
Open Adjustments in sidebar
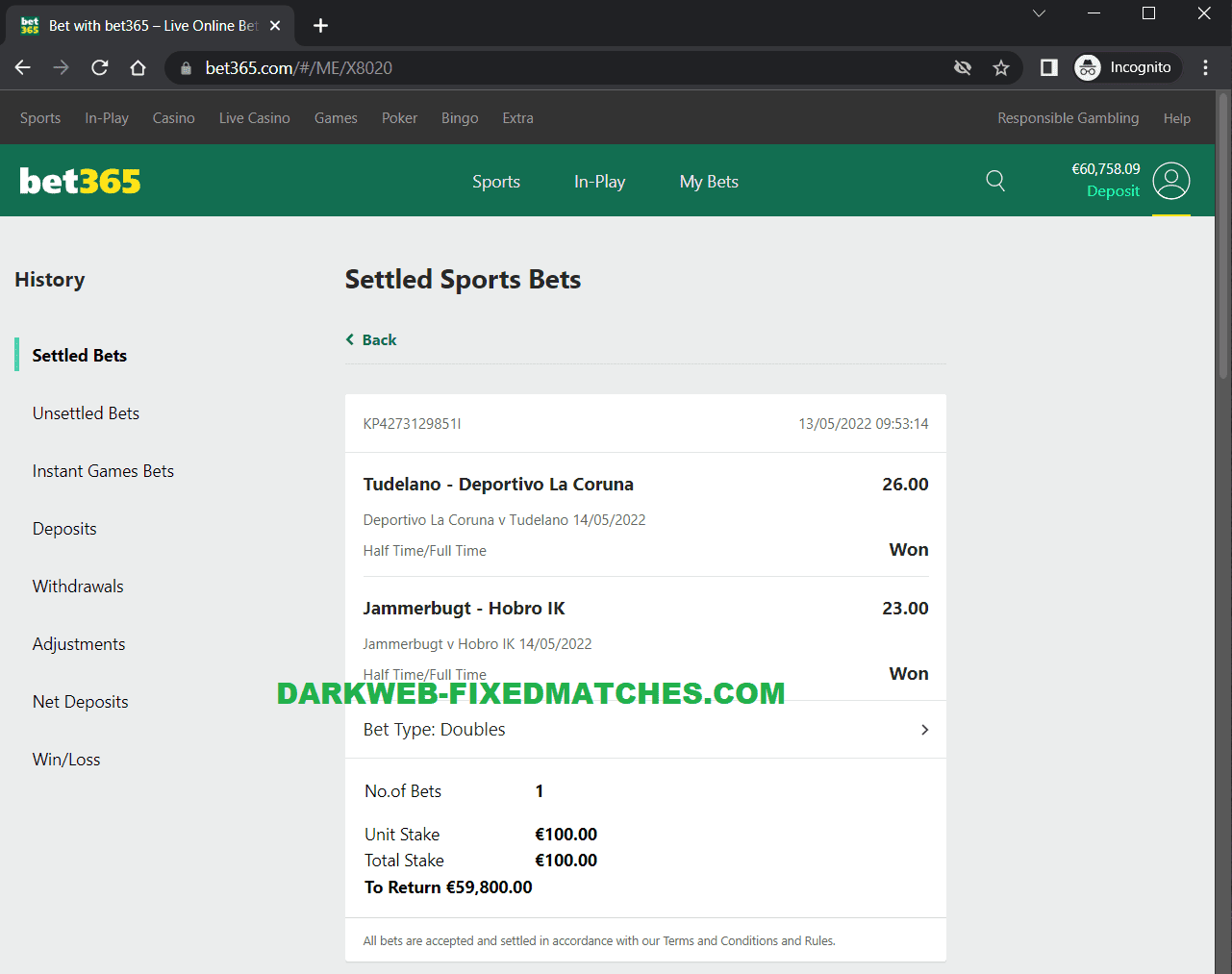(x=79, y=644)
